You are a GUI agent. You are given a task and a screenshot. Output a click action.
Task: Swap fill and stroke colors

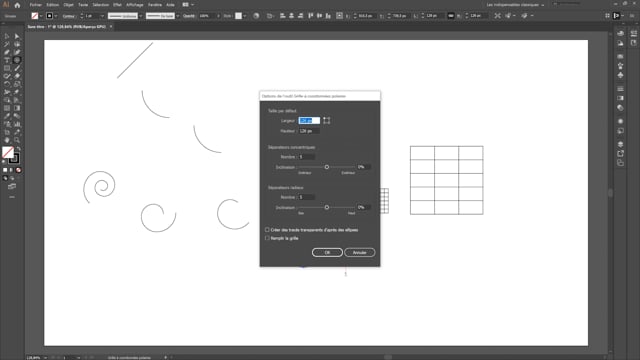(18, 149)
